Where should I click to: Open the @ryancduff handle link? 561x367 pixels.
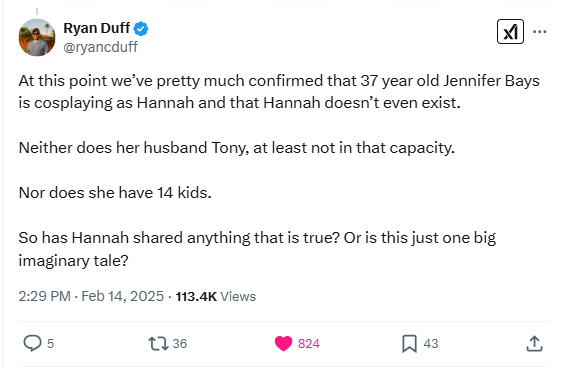[101, 47]
